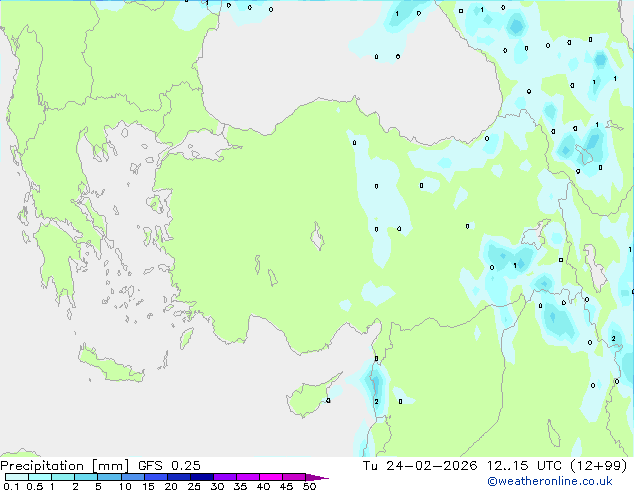Click the legend scale label '0.1'

pyautogui.click(x=11, y=486)
